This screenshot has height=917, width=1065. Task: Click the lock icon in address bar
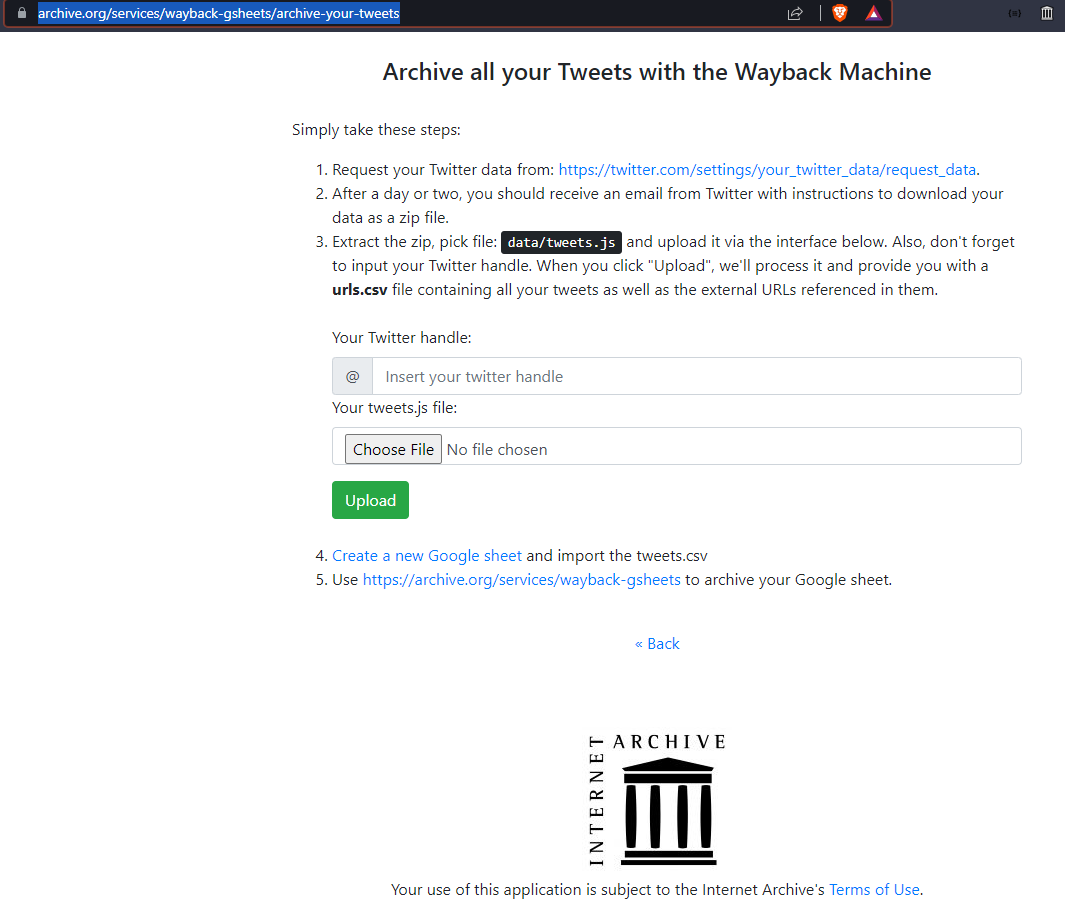(x=22, y=13)
